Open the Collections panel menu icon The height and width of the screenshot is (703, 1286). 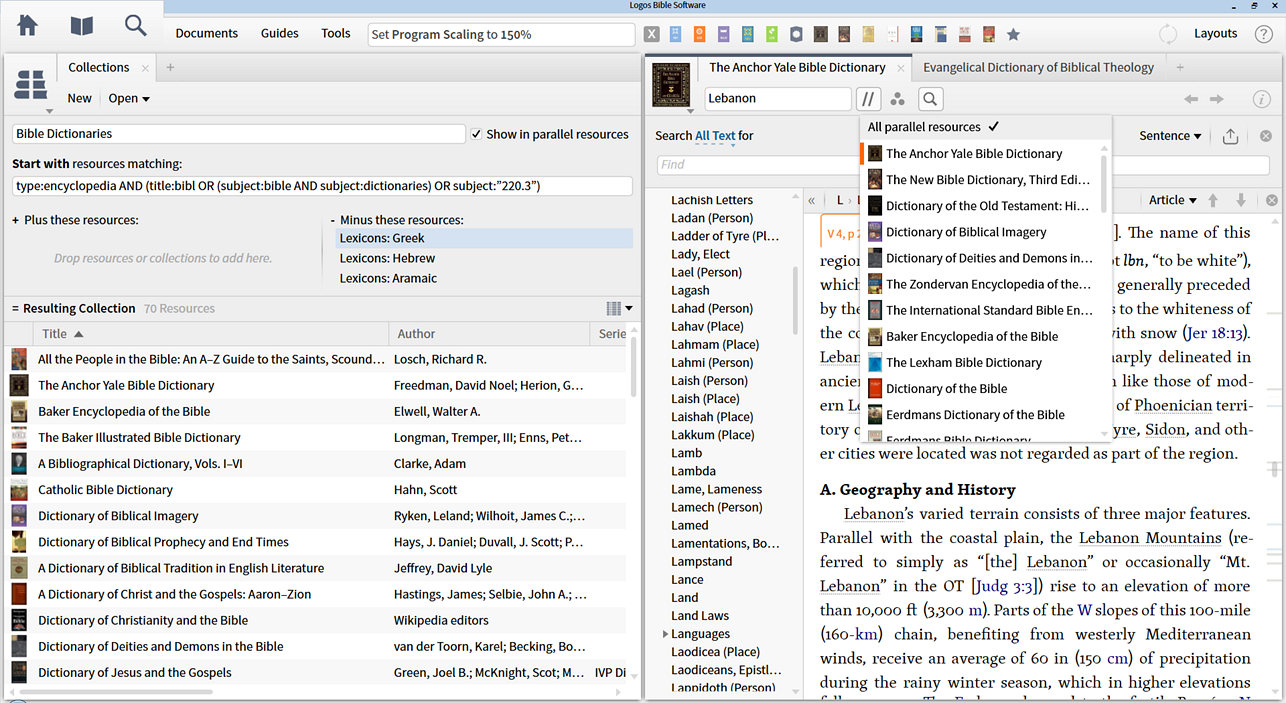(32, 88)
